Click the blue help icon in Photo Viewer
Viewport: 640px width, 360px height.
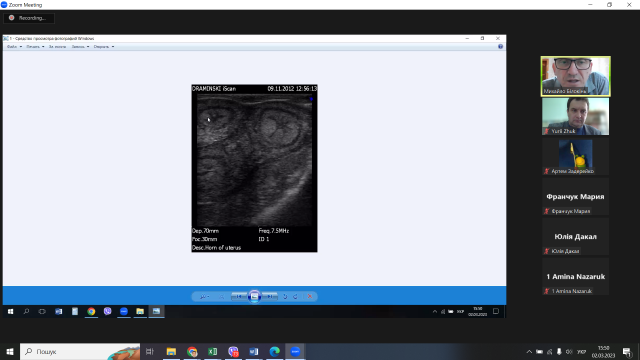click(x=500, y=47)
